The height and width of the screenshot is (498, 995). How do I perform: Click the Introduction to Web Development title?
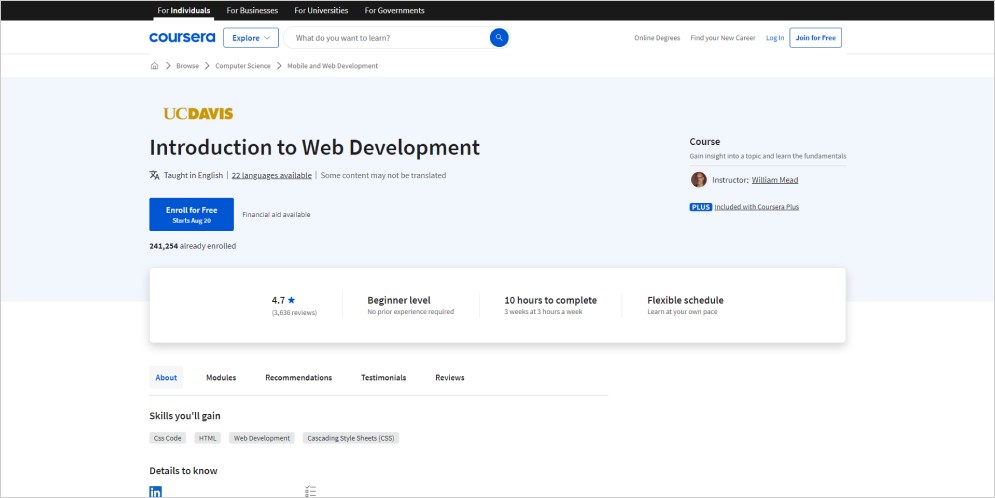(x=315, y=147)
